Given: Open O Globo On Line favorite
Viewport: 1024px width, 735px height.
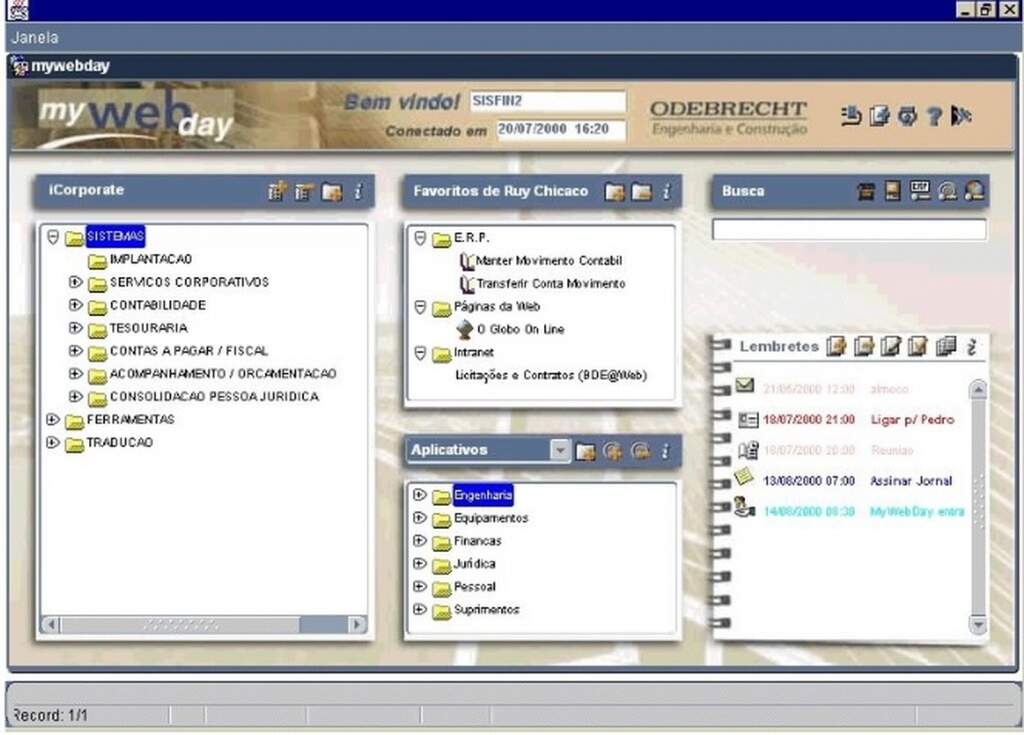Looking at the screenshot, I should [x=520, y=329].
